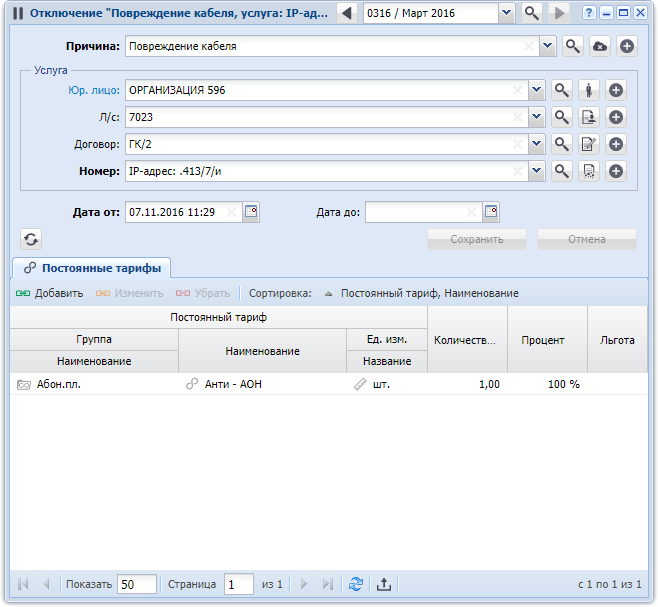Image resolution: width=658 pixels, height=607 pixels.
Task: Click pause icon in window title
Action: click(18, 13)
